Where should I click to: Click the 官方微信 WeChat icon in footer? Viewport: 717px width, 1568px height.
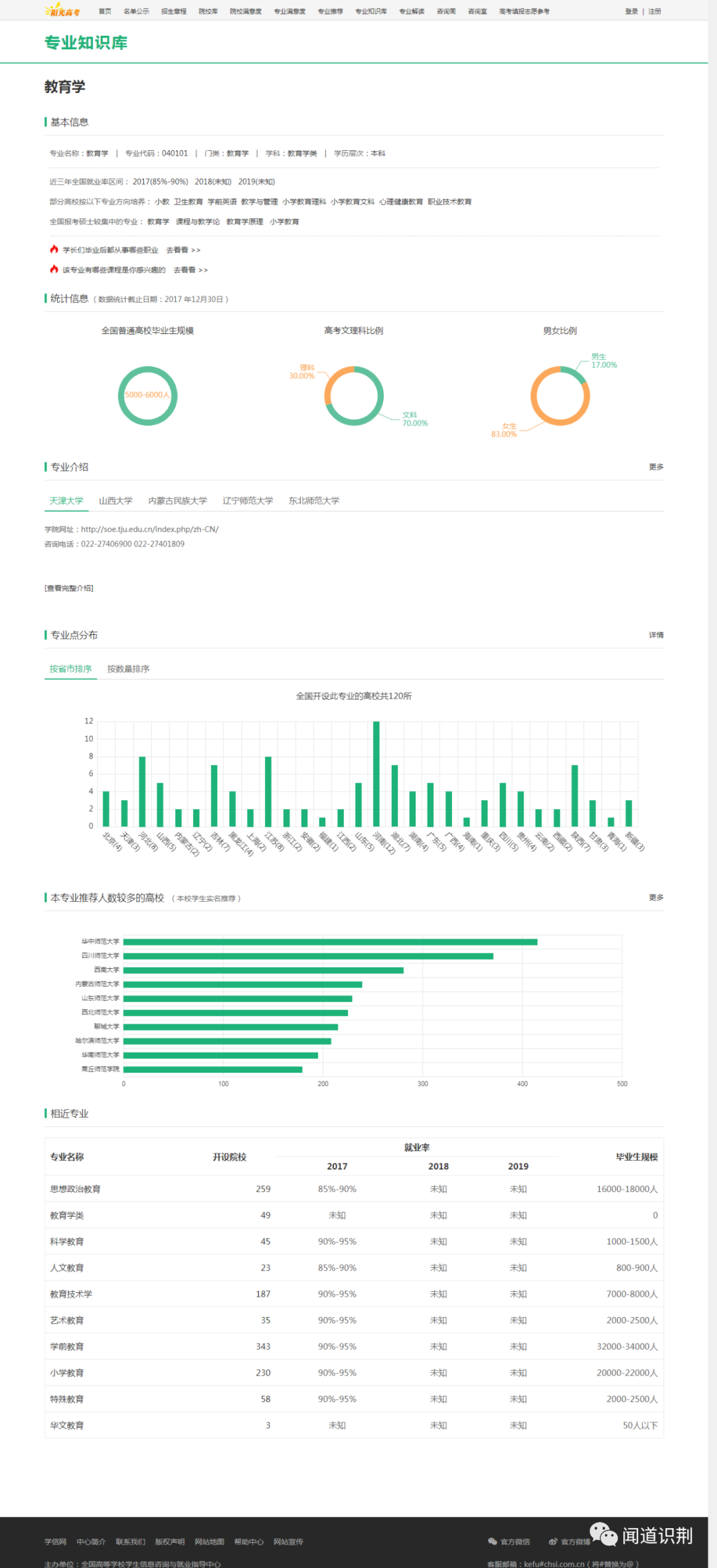click(492, 1541)
